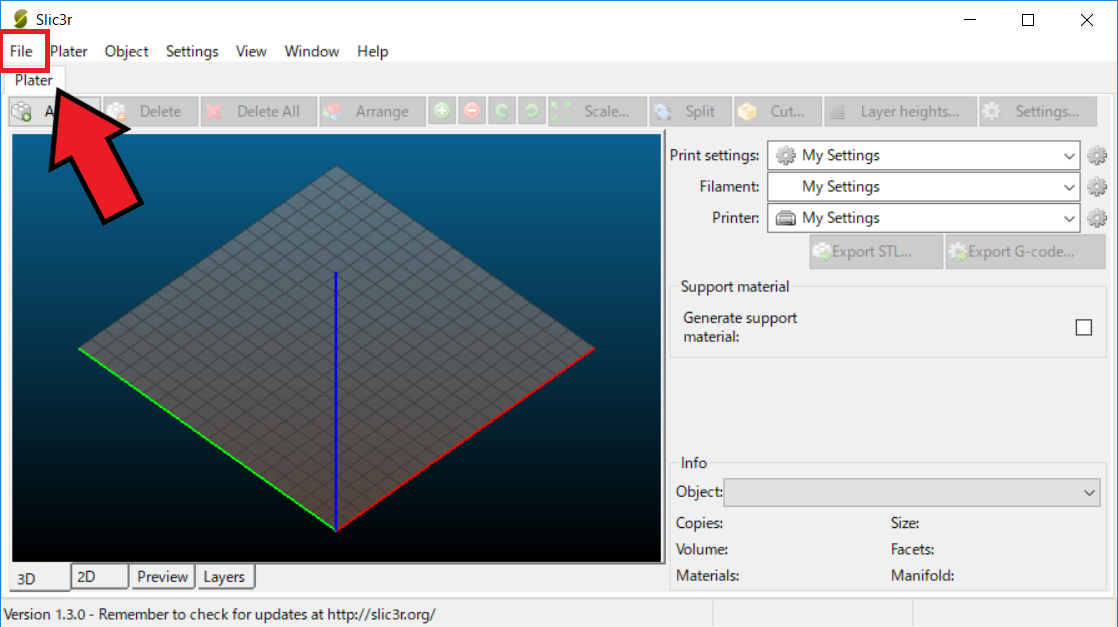Click the 3D print bed viewport
Viewport: 1118px width, 627px height.
coord(337,348)
